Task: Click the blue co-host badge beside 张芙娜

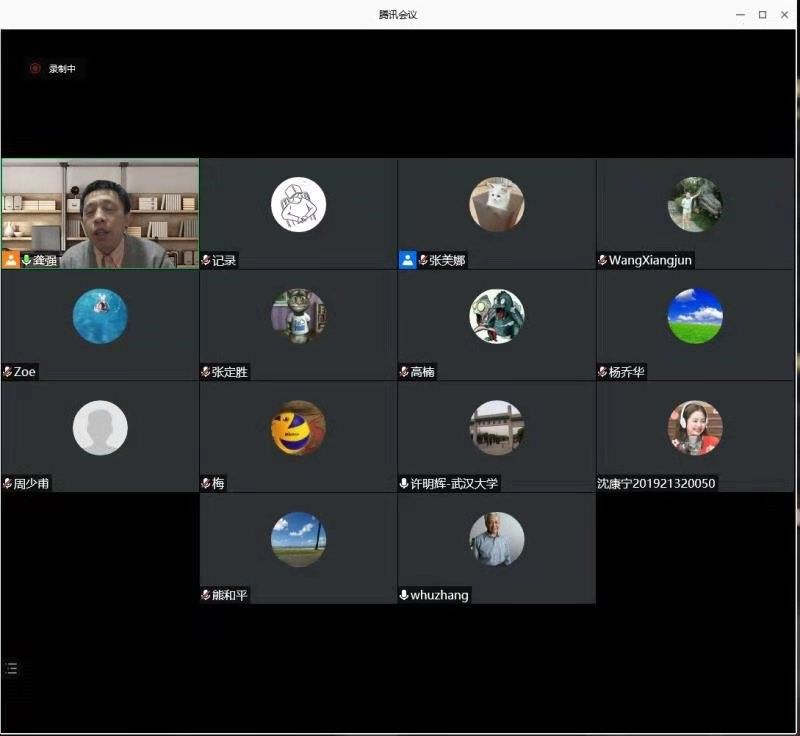Action: (407, 260)
